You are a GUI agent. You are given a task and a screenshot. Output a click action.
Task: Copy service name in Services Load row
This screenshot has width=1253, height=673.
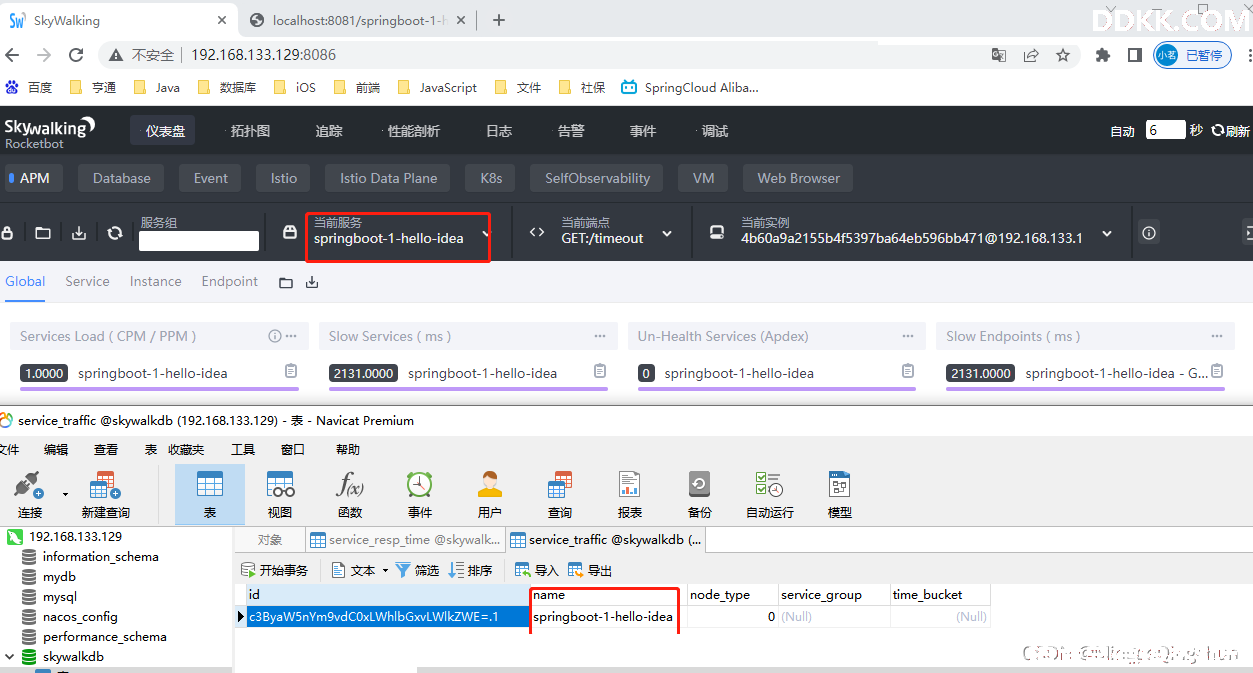(x=291, y=371)
